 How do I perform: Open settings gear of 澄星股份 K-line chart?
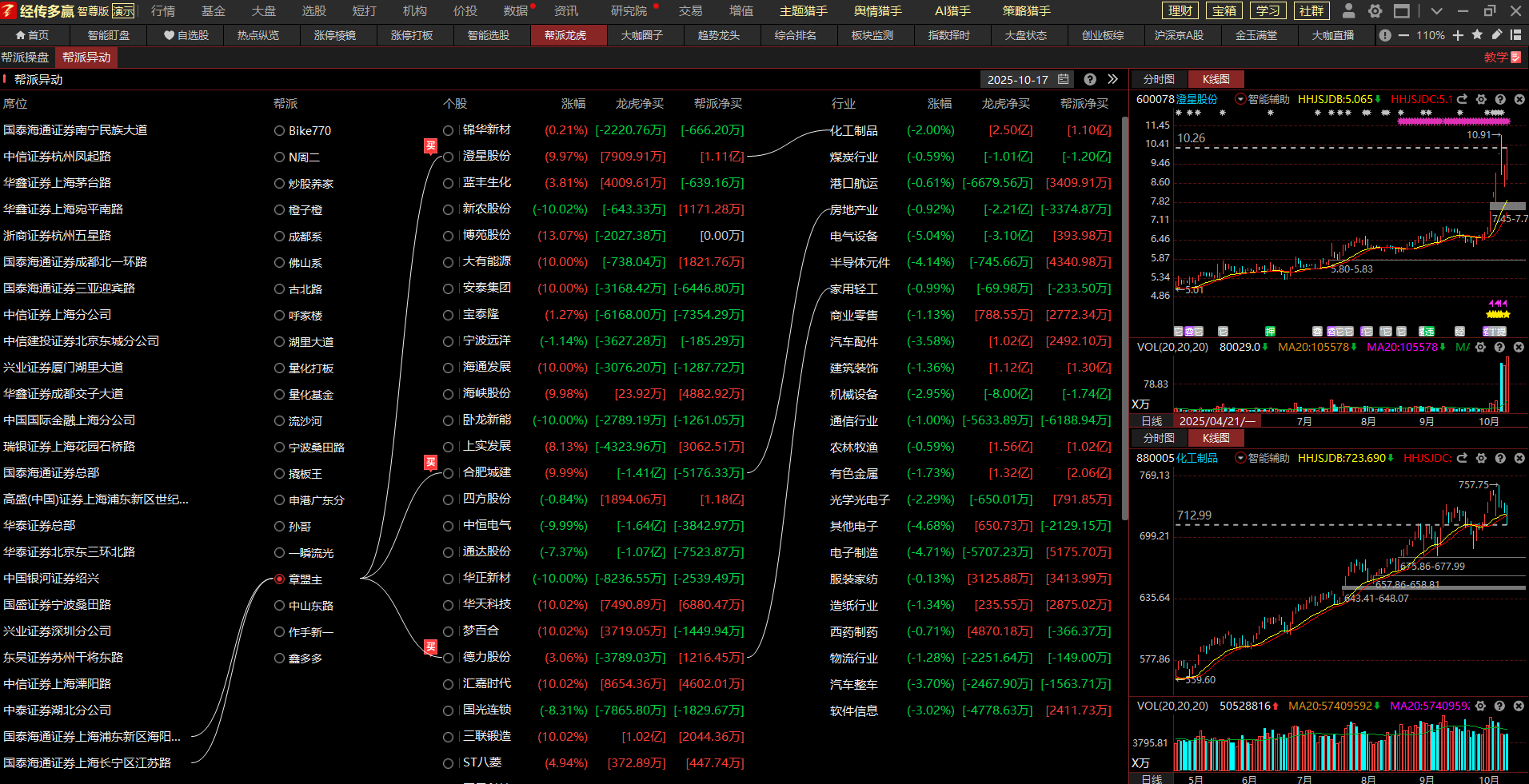1481,100
